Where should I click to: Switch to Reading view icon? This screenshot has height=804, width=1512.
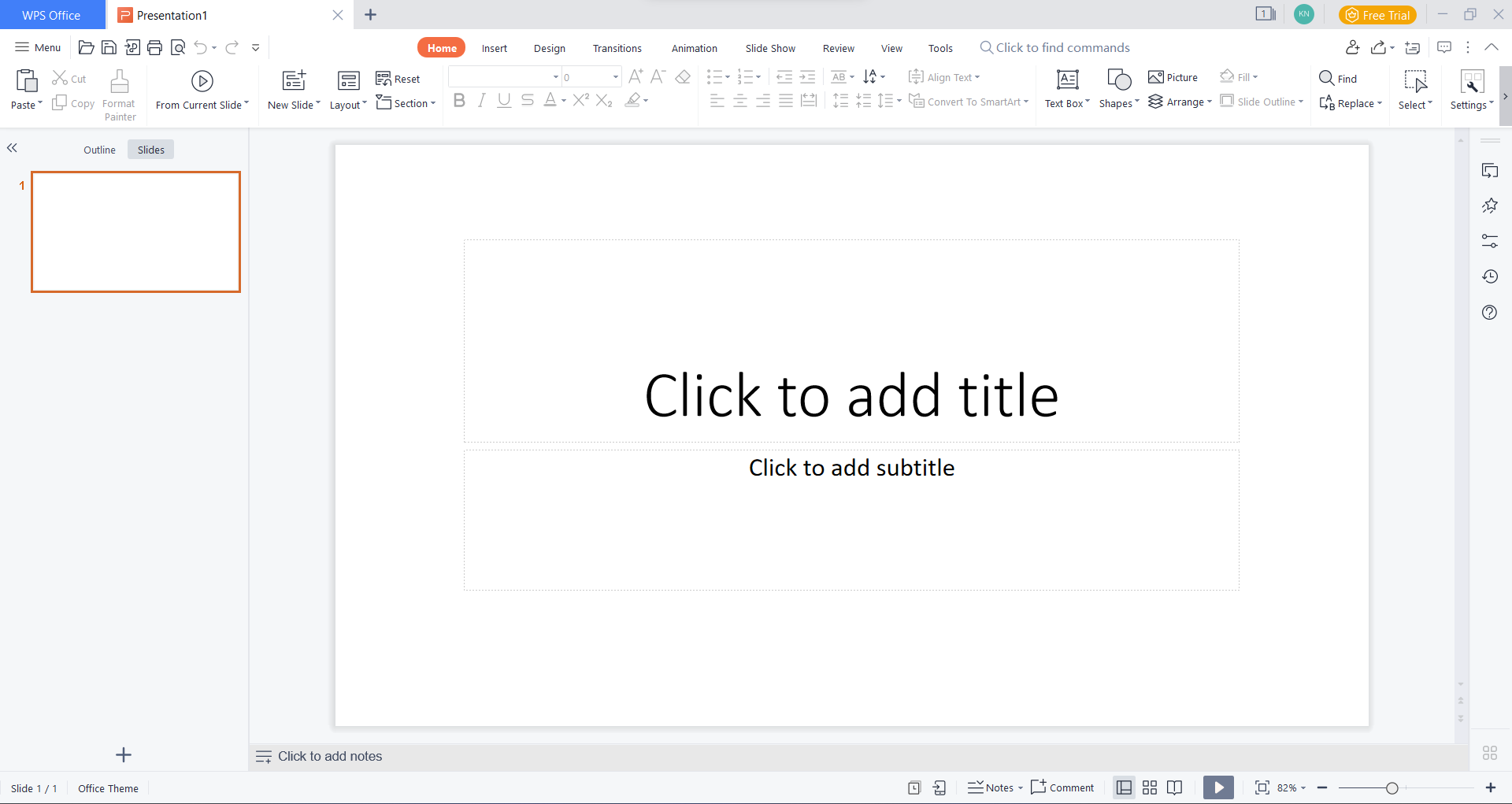coord(1174,787)
